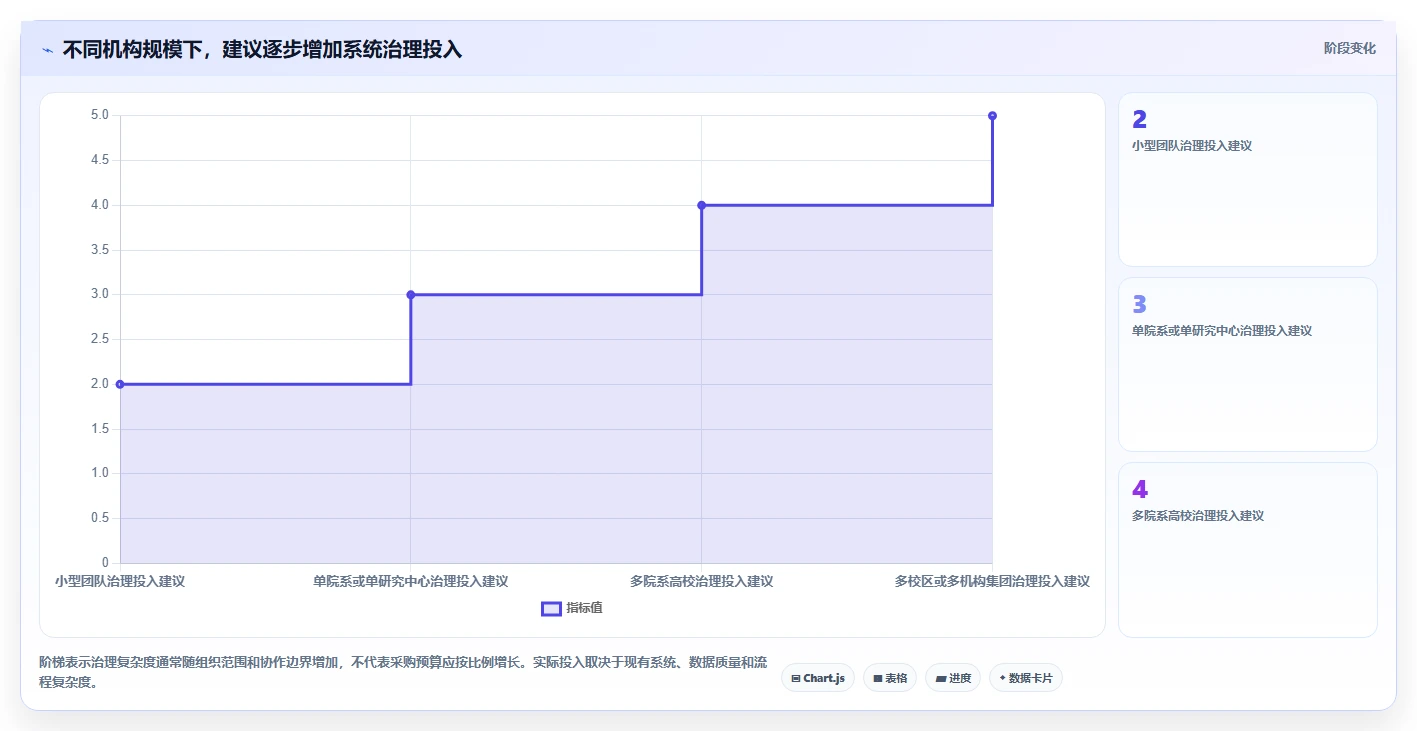Click the data point at value 3.0
Image resolution: width=1417 pixels, height=731 pixels.
(x=411, y=294)
